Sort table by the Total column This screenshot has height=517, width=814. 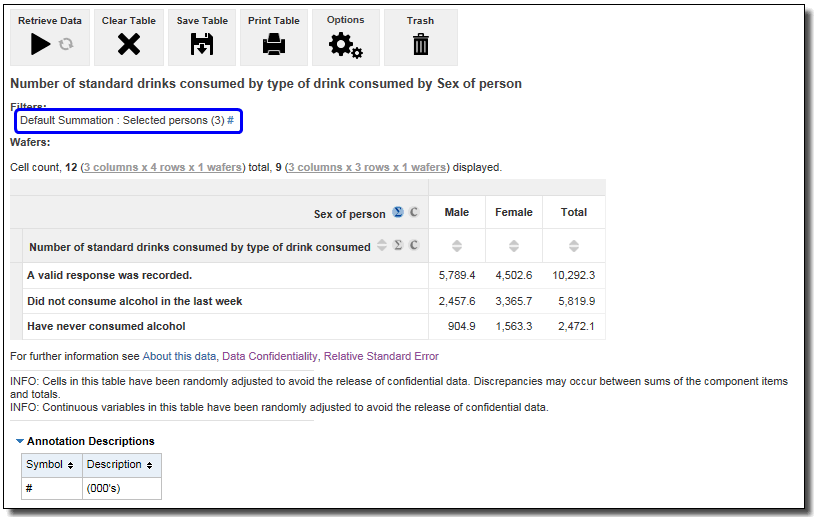click(x=574, y=246)
